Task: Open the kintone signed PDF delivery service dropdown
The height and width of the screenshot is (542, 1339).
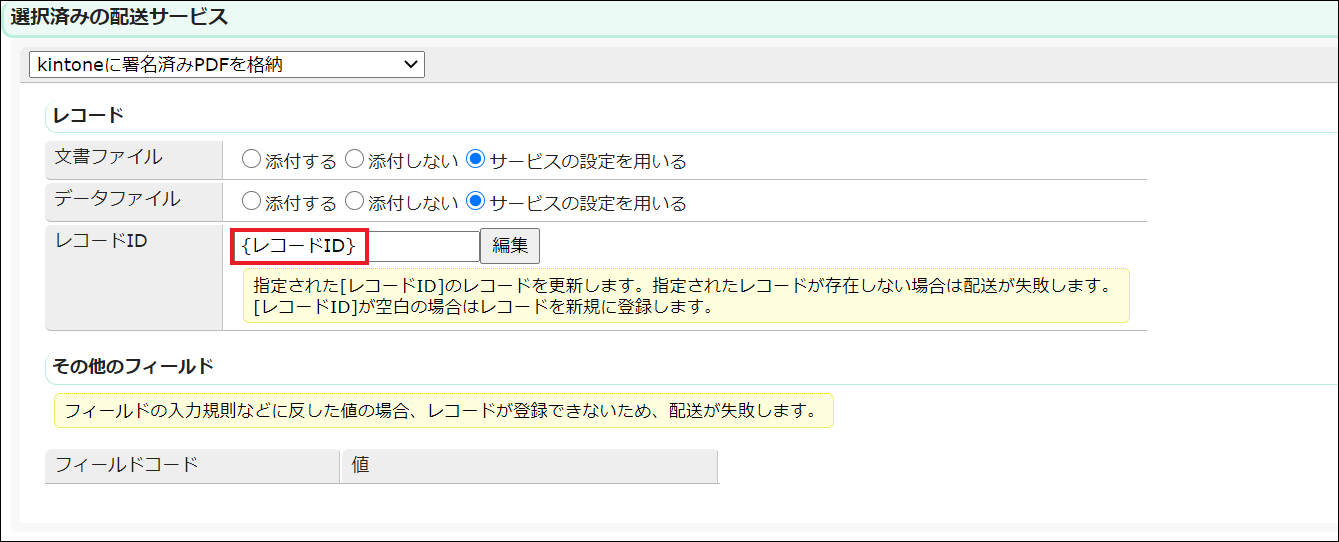Action: 227,65
